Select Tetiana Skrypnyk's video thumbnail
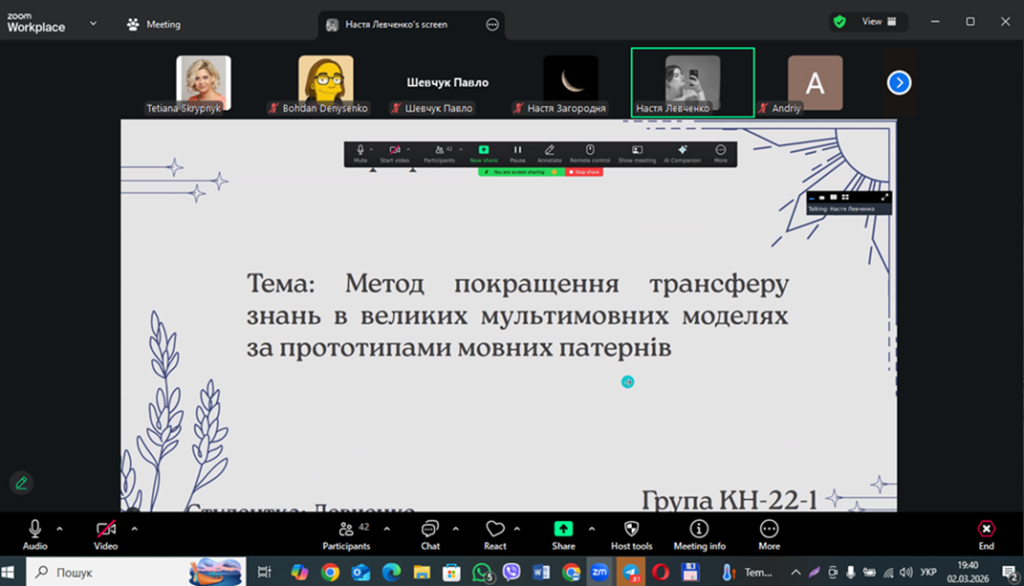The width and height of the screenshot is (1024, 586). pos(203,83)
